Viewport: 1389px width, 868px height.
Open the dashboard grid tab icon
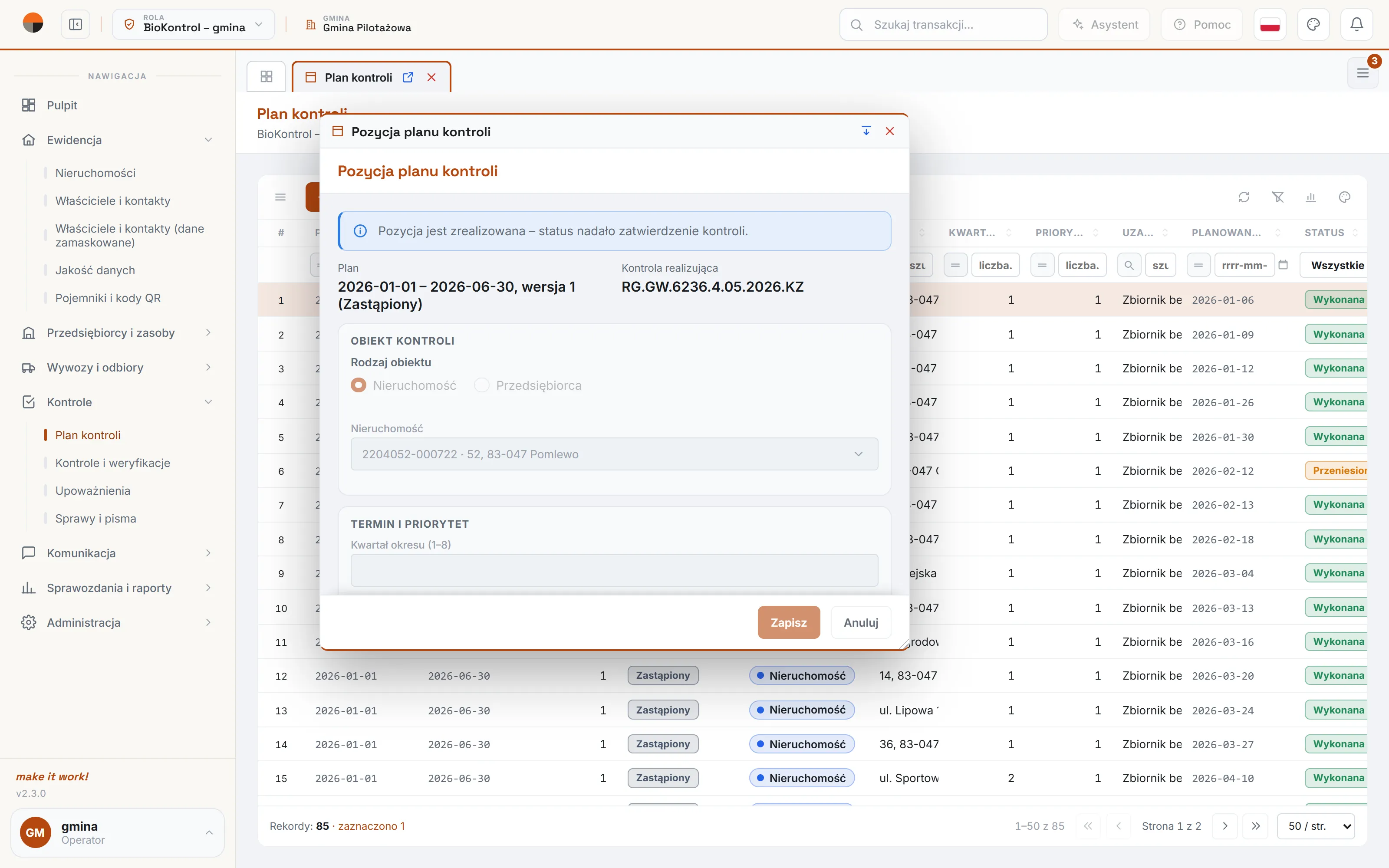coord(267,76)
